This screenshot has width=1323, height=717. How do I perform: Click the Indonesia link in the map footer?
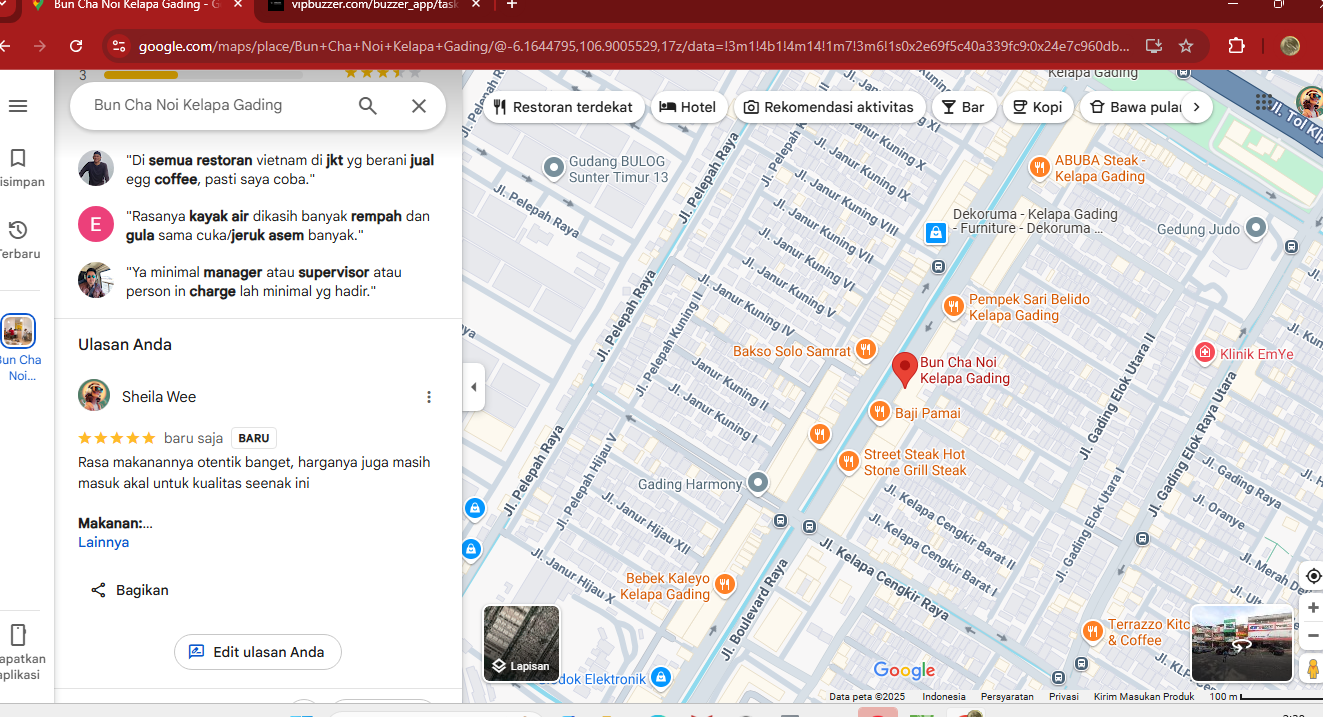point(944,697)
